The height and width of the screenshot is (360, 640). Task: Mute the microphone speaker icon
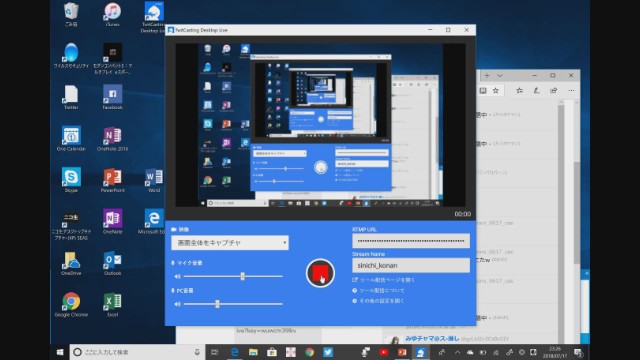(178, 276)
